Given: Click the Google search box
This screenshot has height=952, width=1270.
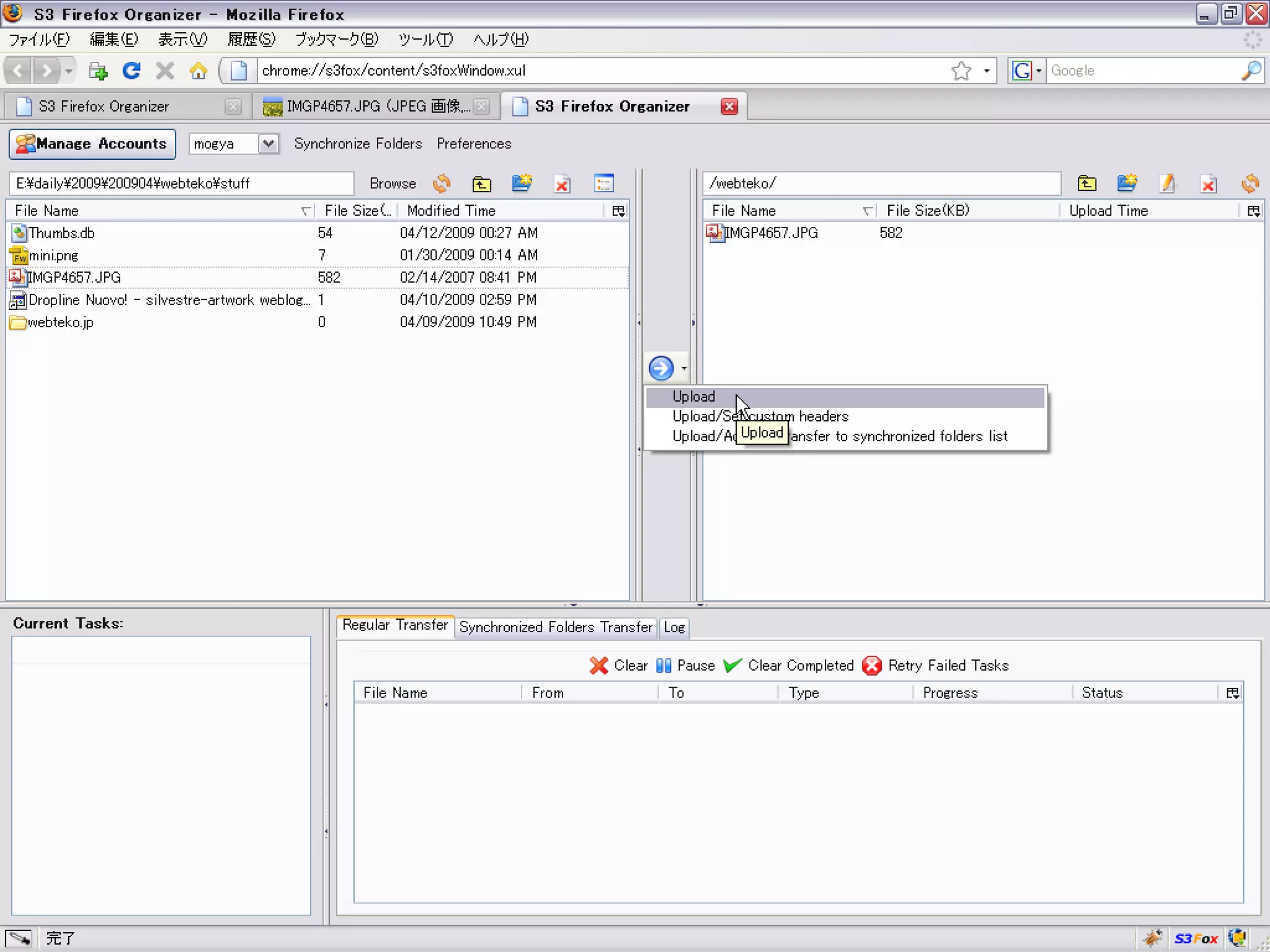Looking at the screenshot, I should 1143,71.
